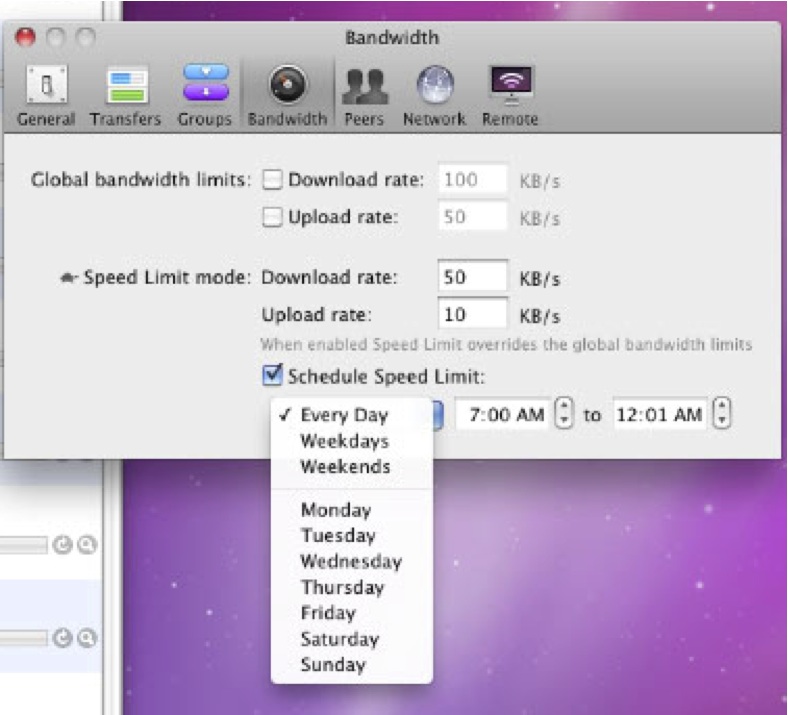Click the schedule day popup button arrows

(438, 415)
